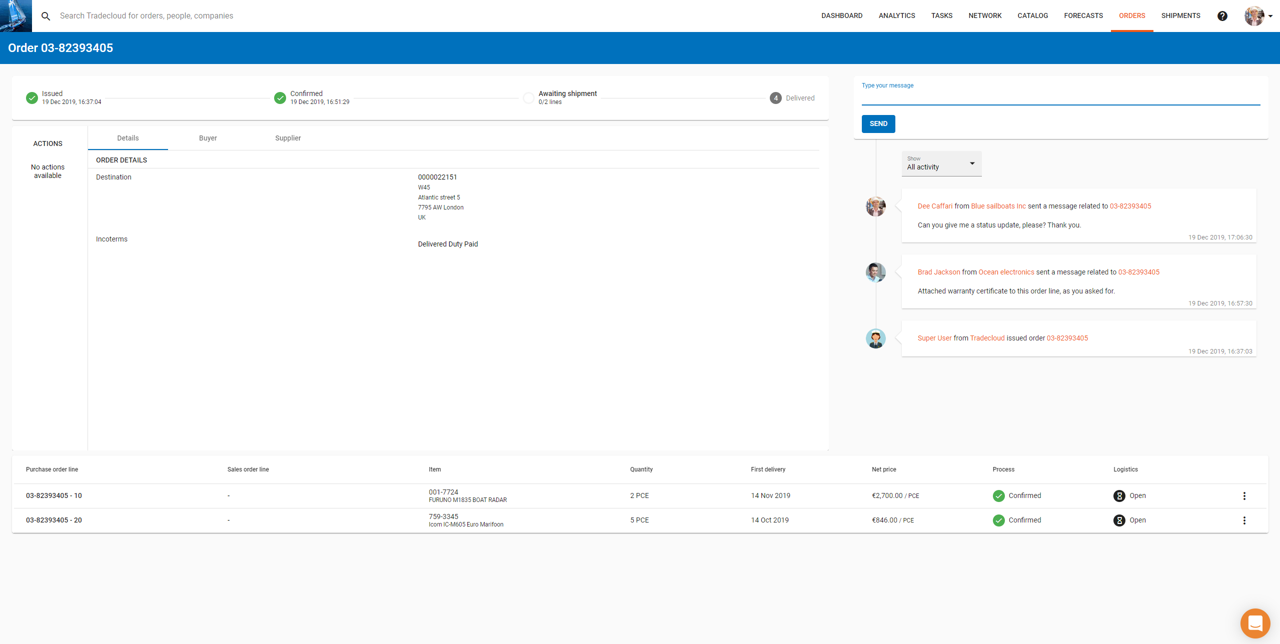Click the Purchase order line column header
This screenshot has height=644, width=1280.
[52, 470]
